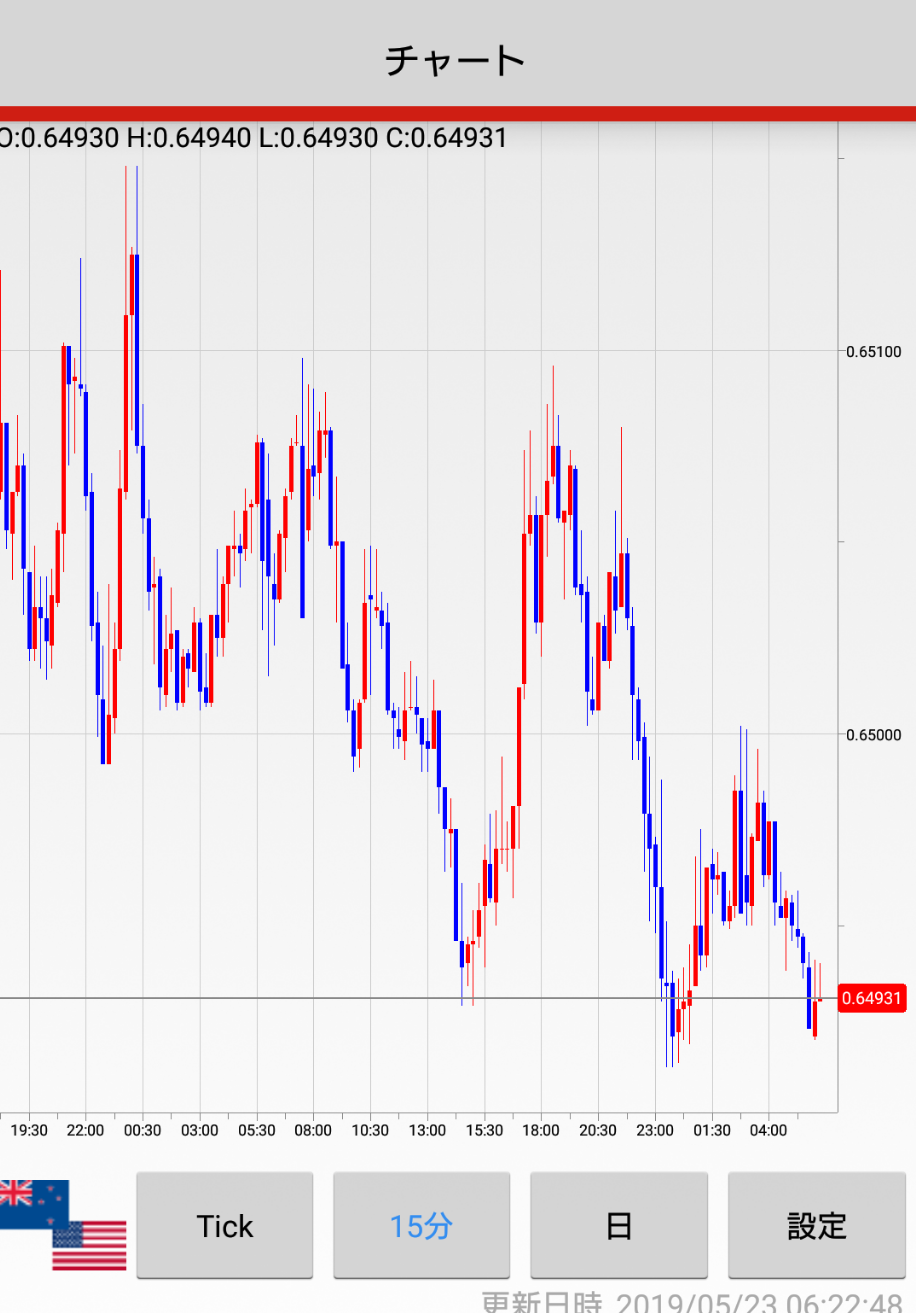Tap the 00:30 time axis label
Viewport: 916px width, 1313px height.
click(x=142, y=1130)
